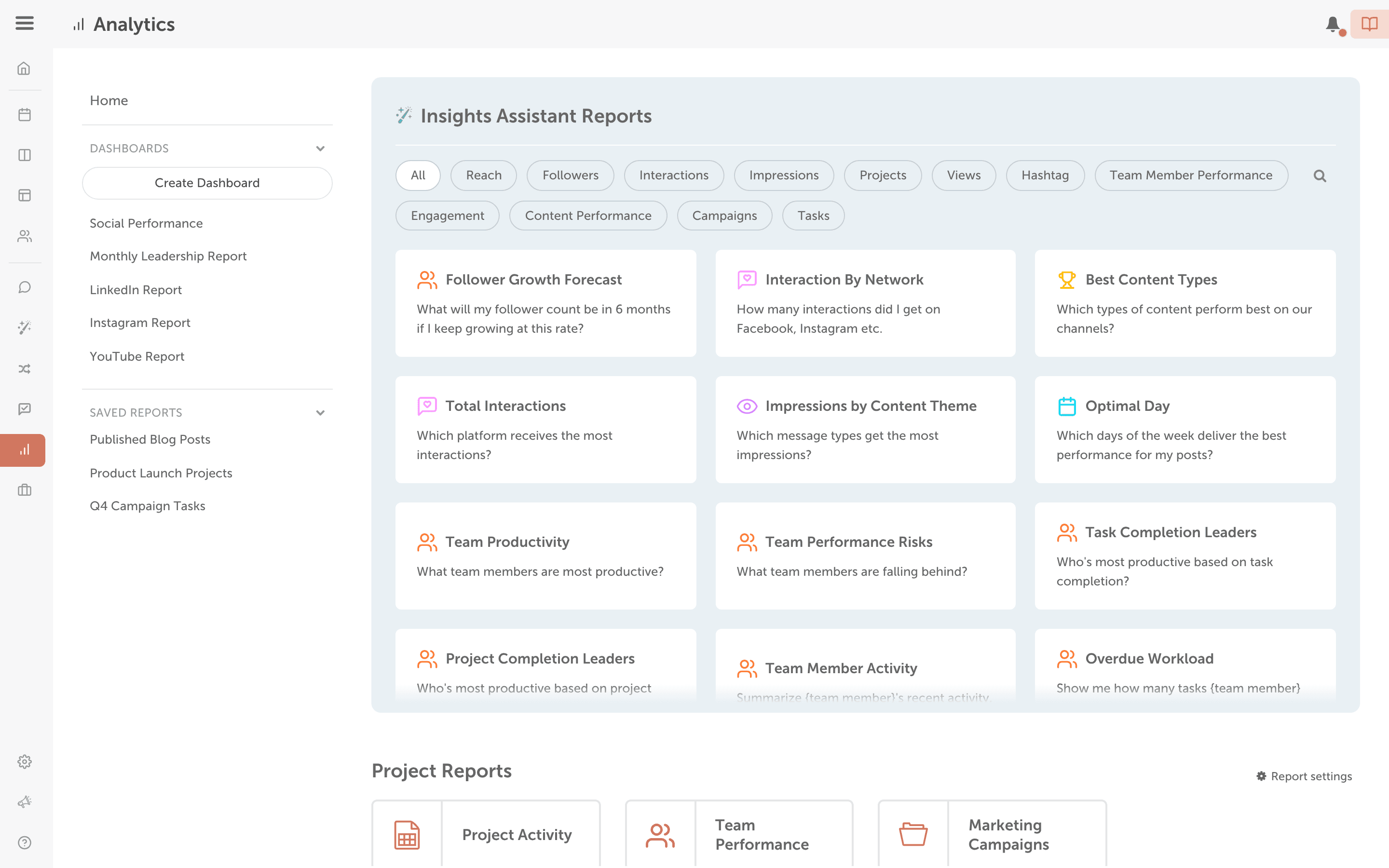1389x868 pixels.
Task: Open the briefcase sidebar icon
Action: [x=24, y=489]
